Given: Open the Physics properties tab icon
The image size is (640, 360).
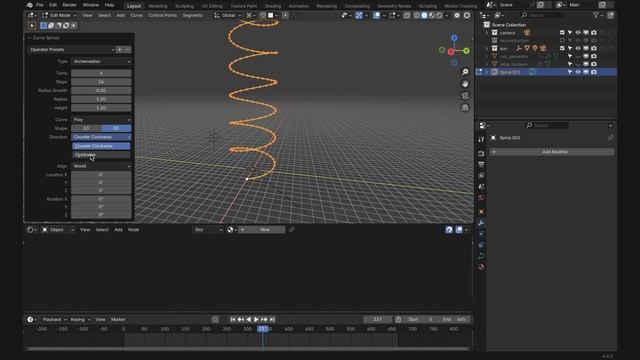Looking at the screenshot, I should point(481,234).
